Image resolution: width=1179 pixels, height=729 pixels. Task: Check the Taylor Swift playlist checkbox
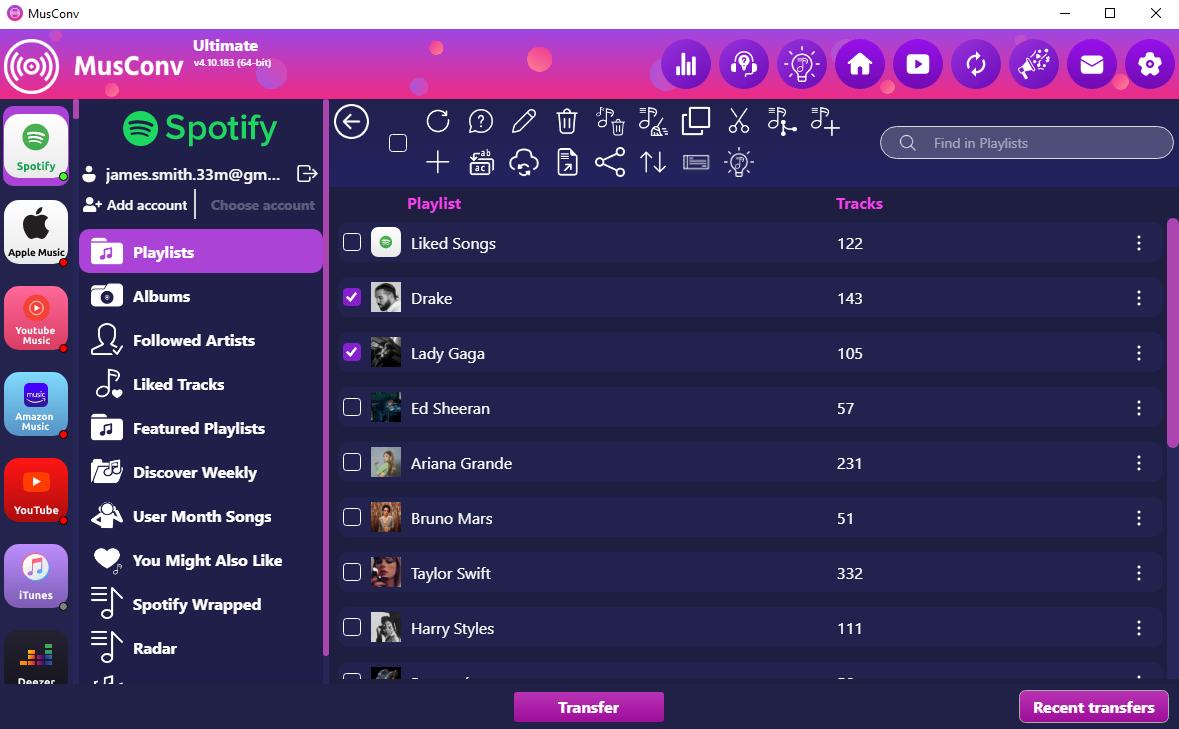coord(352,572)
